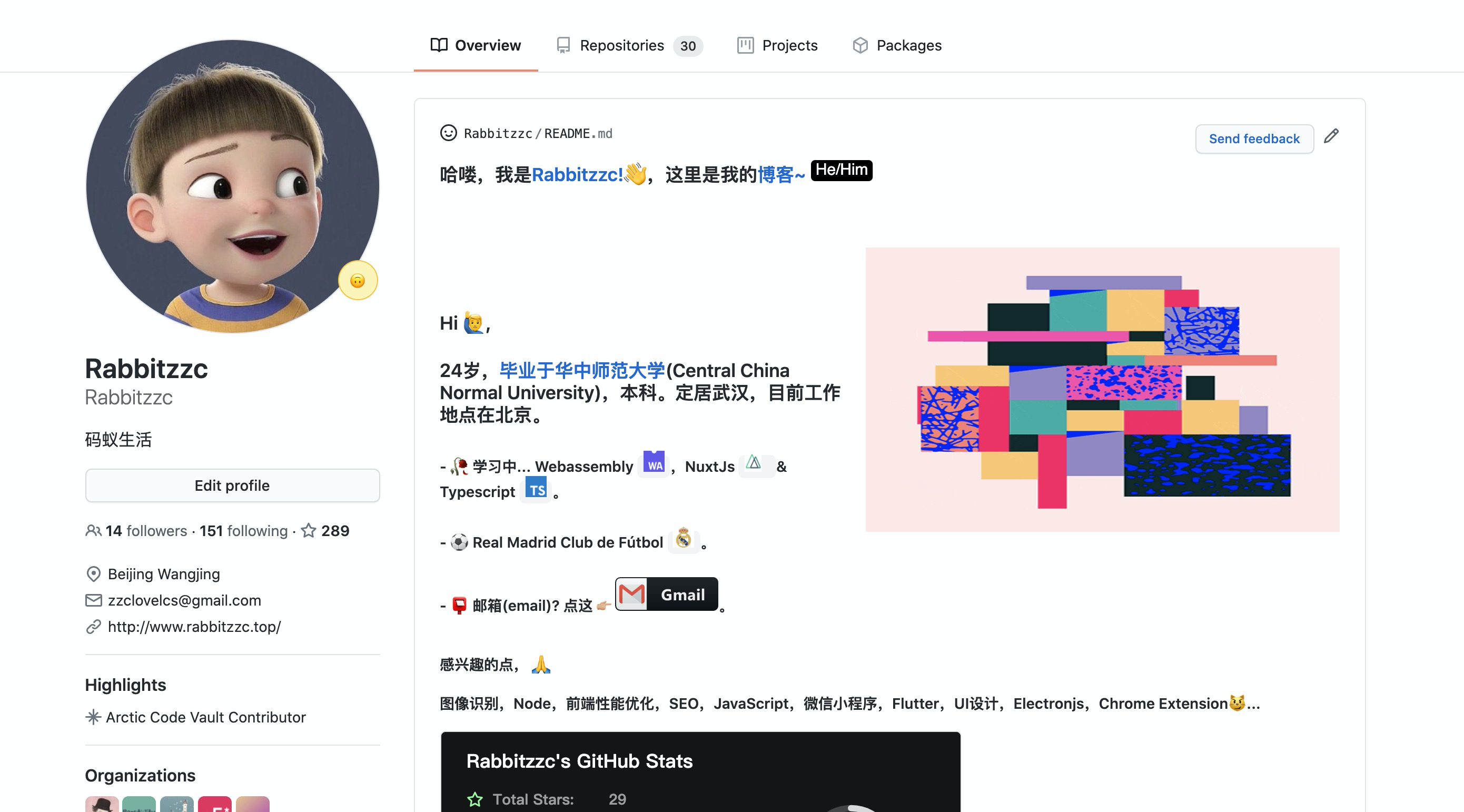The height and width of the screenshot is (812, 1464).
Task: Click the Real Madrid crest icon
Action: [683, 539]
